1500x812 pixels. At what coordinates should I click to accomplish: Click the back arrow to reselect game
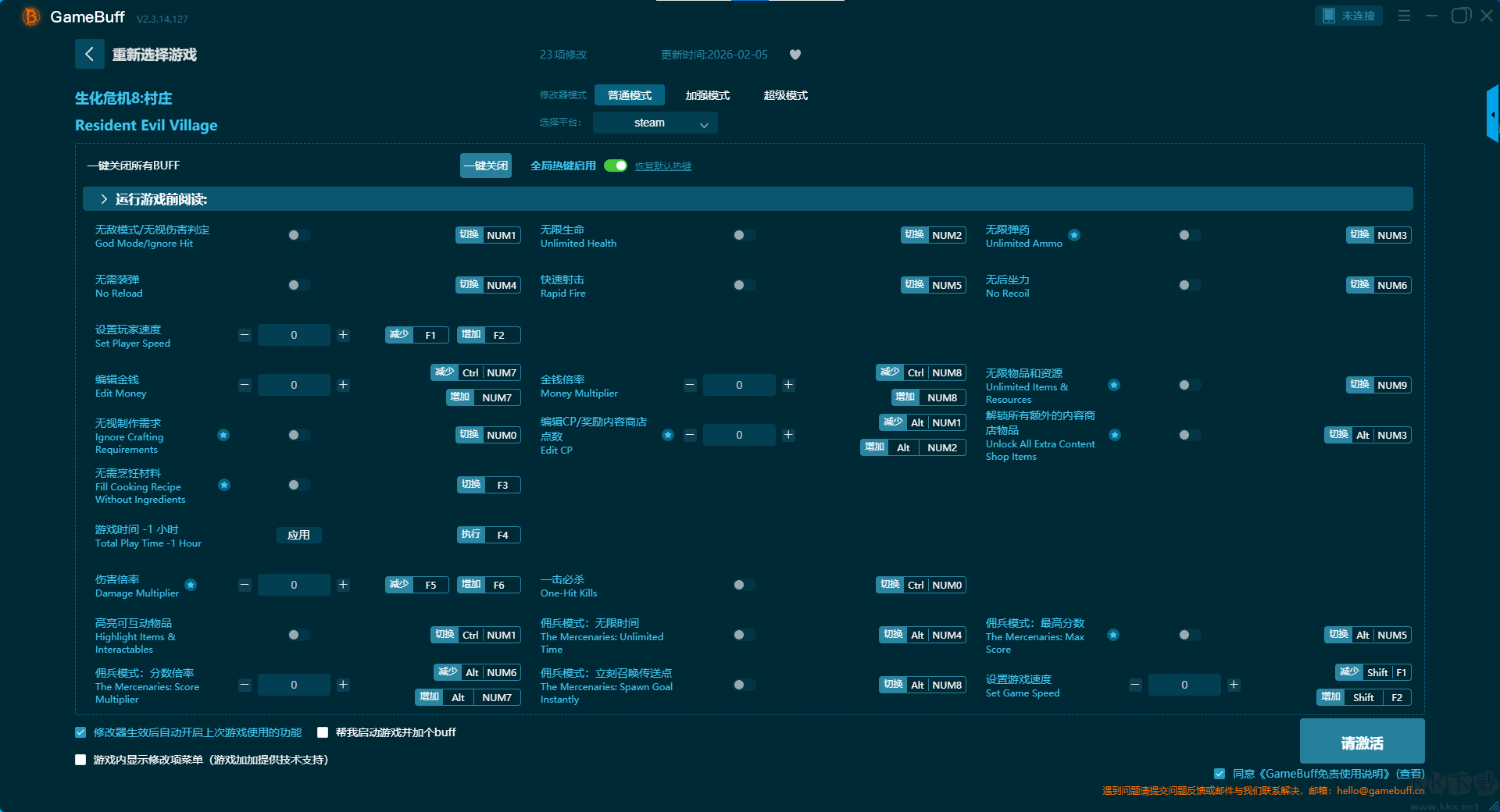point(89,54)
